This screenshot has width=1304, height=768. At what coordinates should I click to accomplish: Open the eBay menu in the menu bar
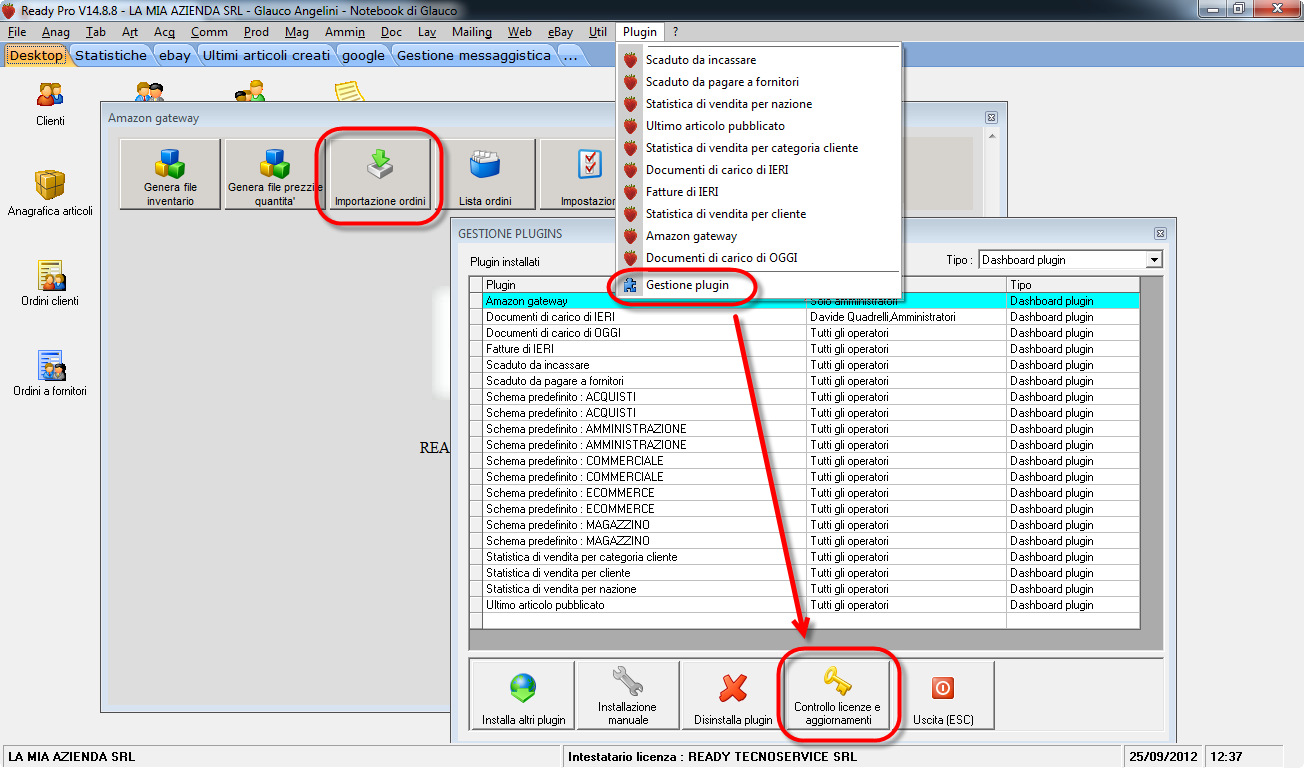pyautogui.click(x=560, y=32)
